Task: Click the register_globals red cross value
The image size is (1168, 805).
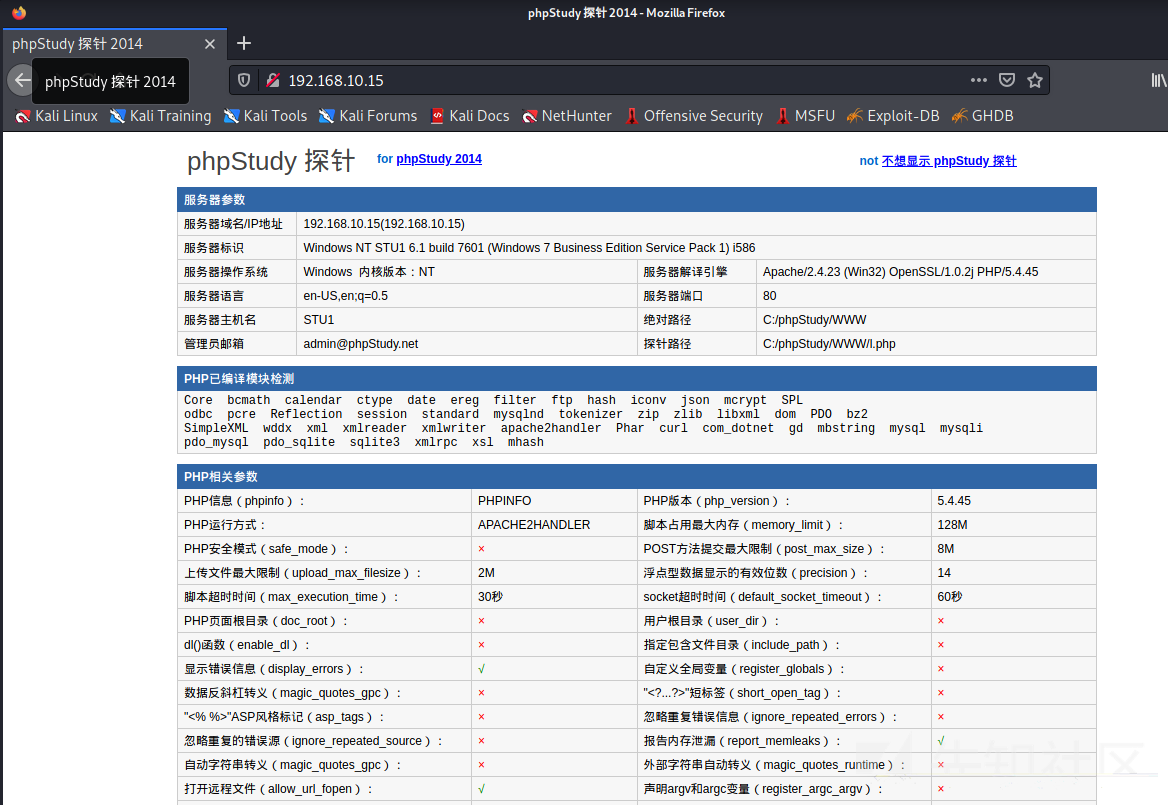Action: pyautogui.click(x=941, y=669)
